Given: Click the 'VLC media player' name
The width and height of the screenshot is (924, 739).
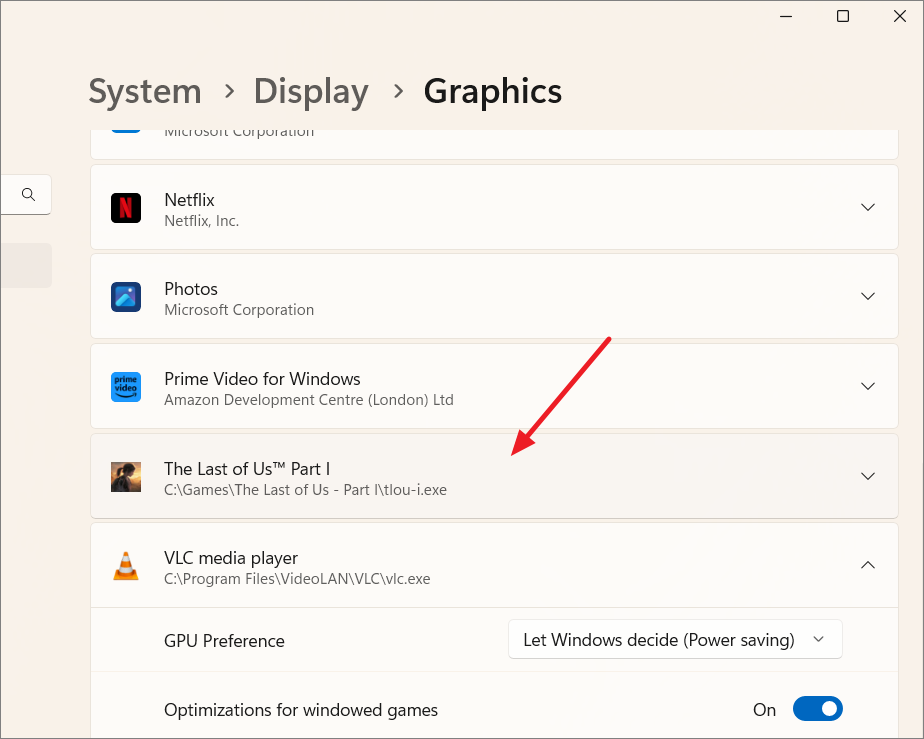Looking at the screenshot, I should (230, 558).
